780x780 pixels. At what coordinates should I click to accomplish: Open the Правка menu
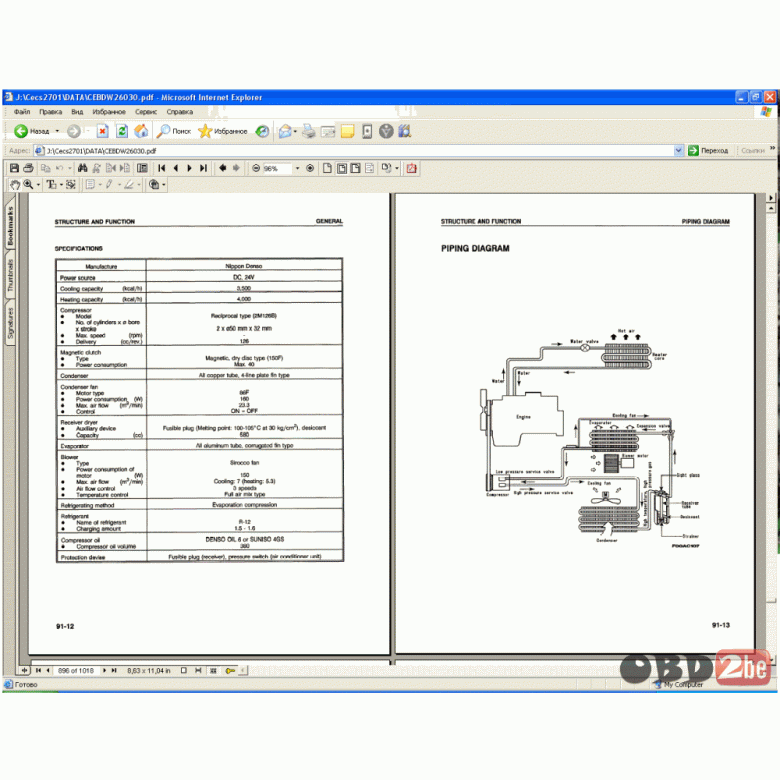click(x=50, y=111)
